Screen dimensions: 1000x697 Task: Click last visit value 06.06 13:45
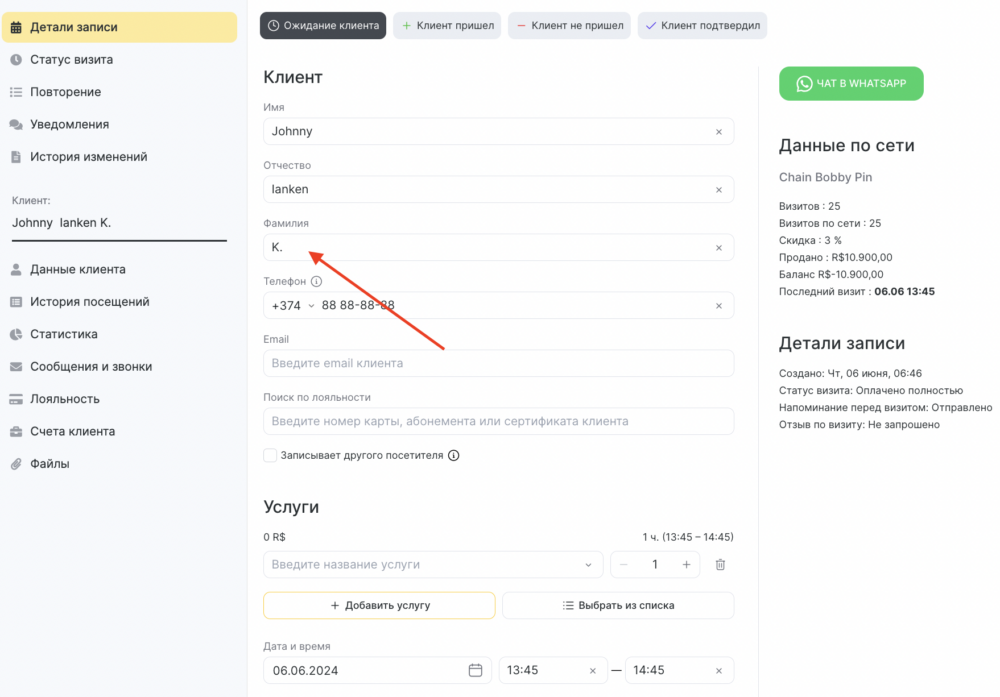904,291
